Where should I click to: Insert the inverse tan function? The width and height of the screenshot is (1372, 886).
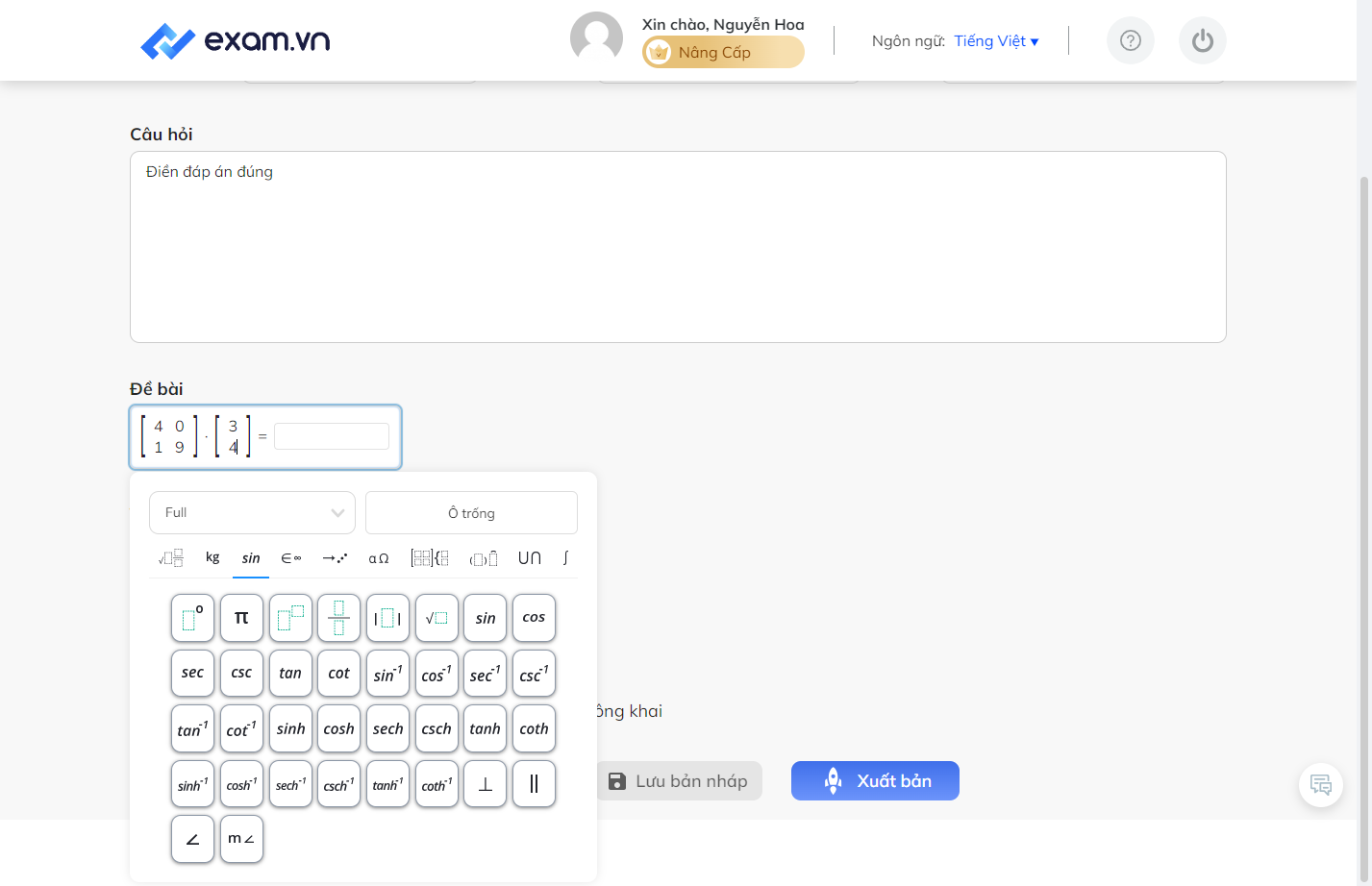click(x=192, y=728)
